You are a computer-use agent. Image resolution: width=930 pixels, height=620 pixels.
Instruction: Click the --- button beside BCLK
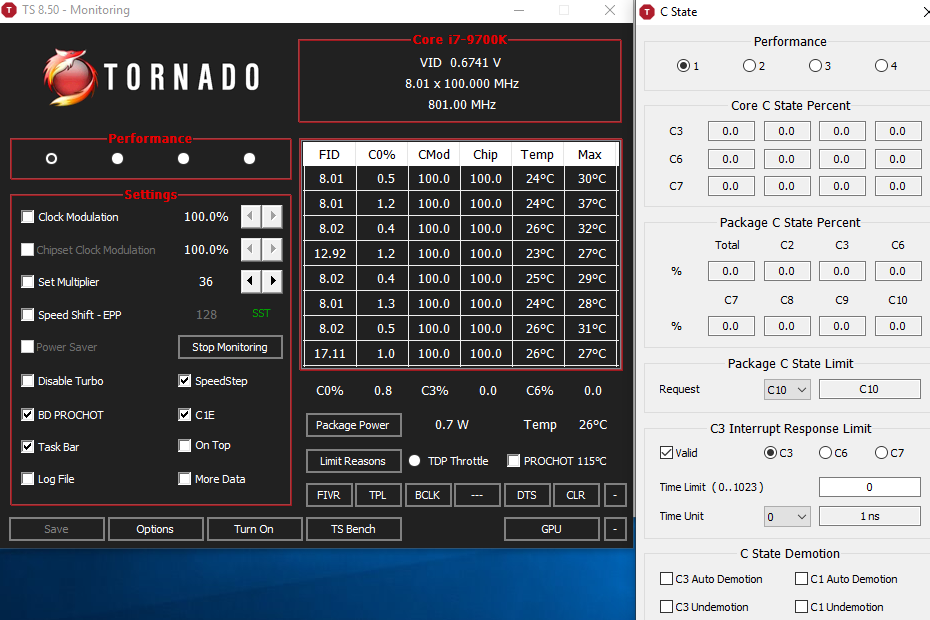pos(477,495)
